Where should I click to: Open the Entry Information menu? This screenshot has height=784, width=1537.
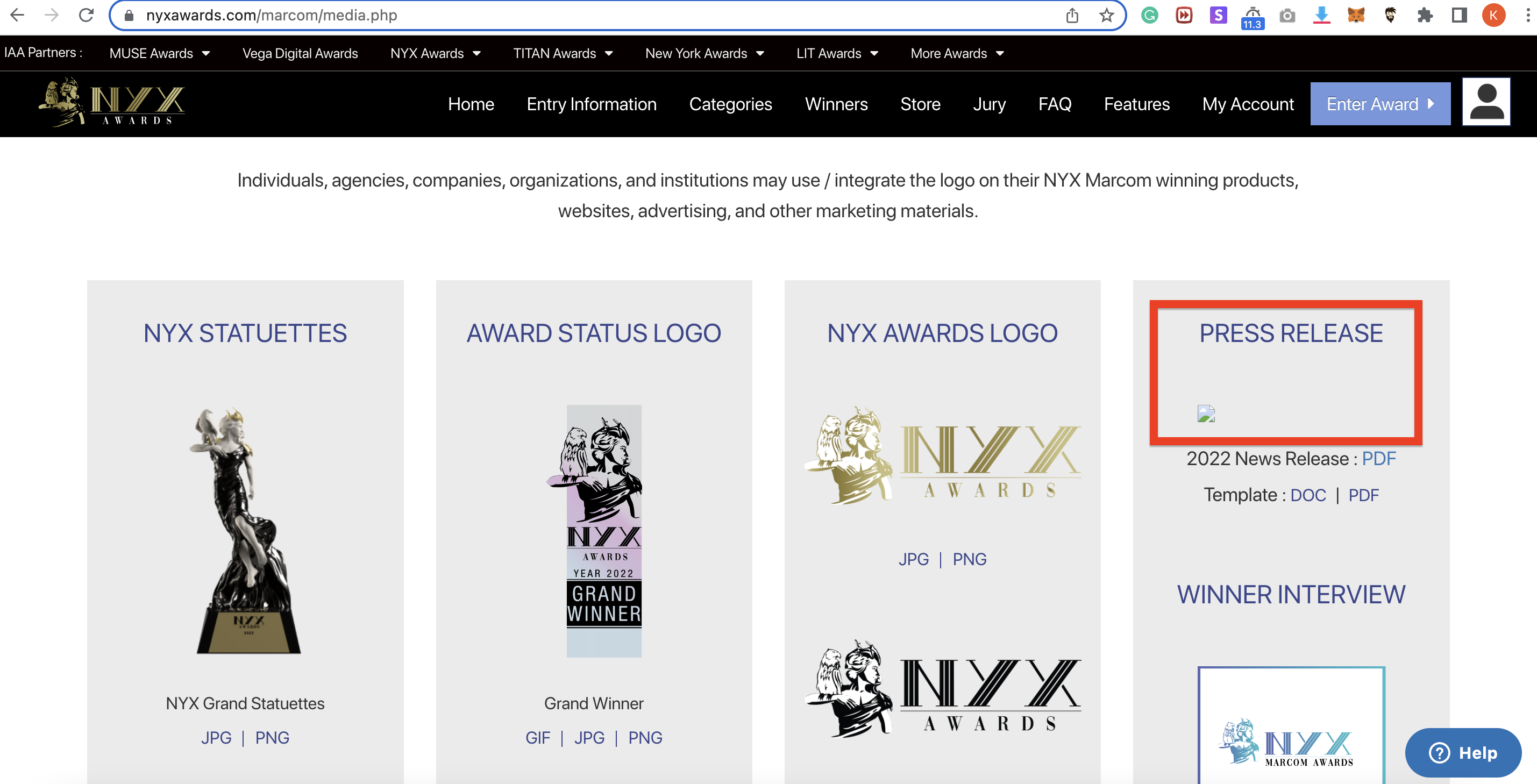591,104
